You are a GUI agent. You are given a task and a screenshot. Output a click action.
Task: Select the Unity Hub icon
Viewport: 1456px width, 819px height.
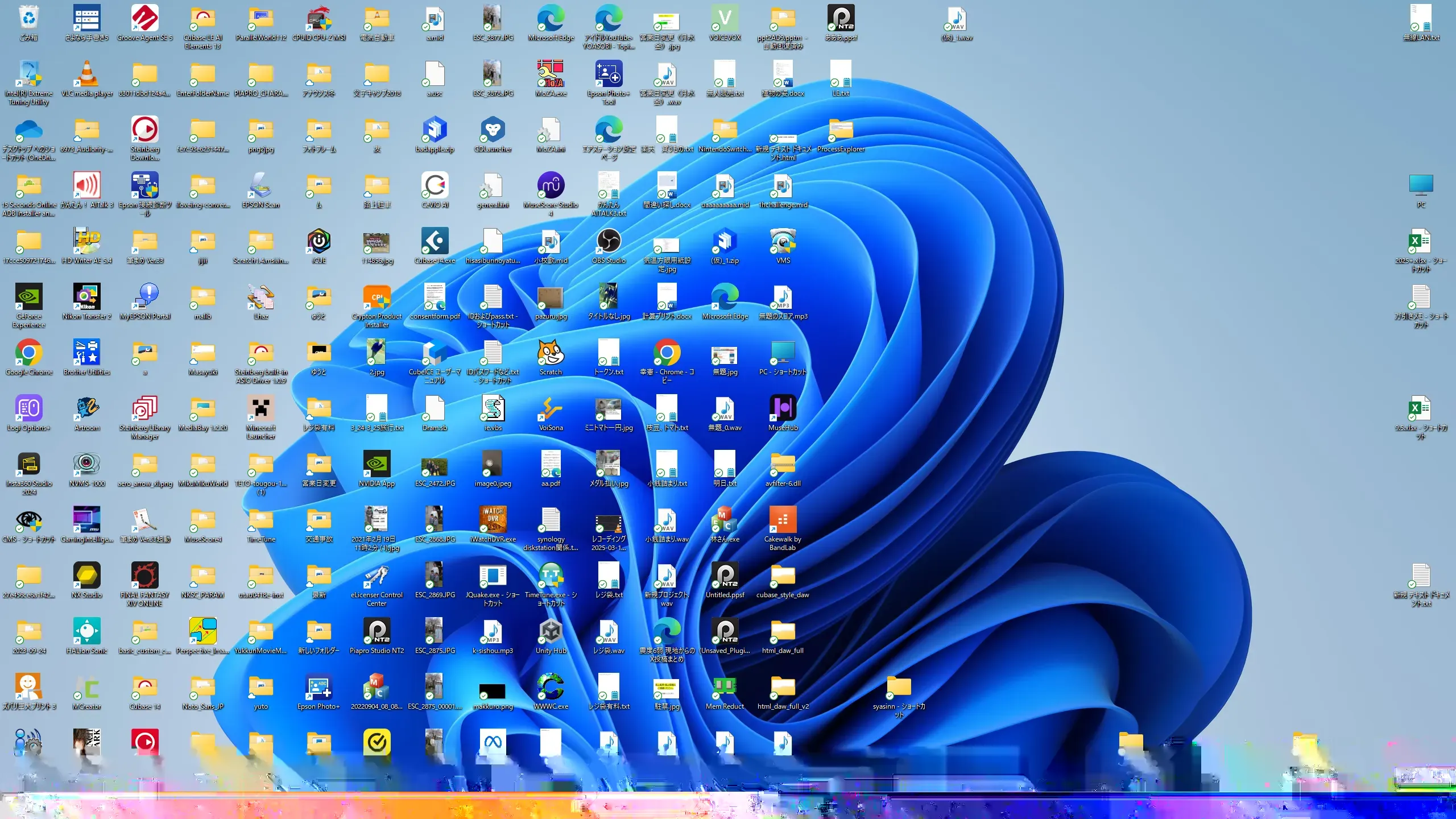(x=551, y=632)
